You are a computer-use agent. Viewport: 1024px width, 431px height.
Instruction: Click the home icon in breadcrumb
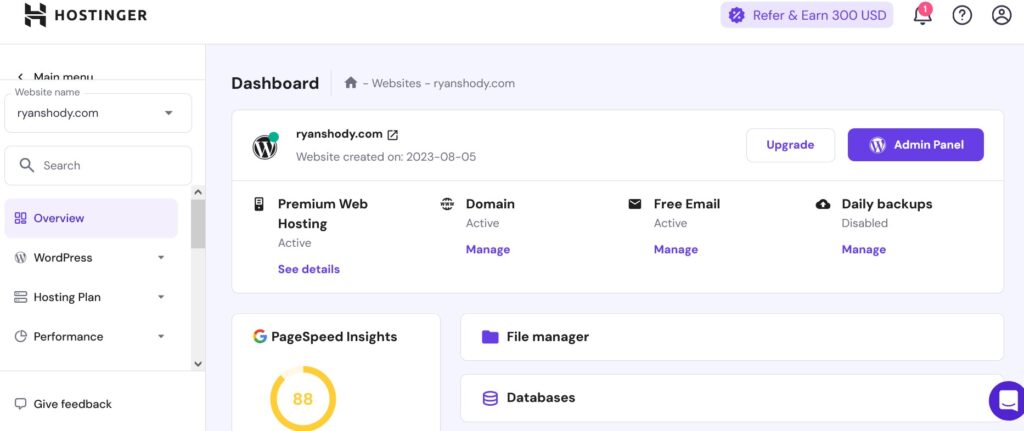pos(351,83)
